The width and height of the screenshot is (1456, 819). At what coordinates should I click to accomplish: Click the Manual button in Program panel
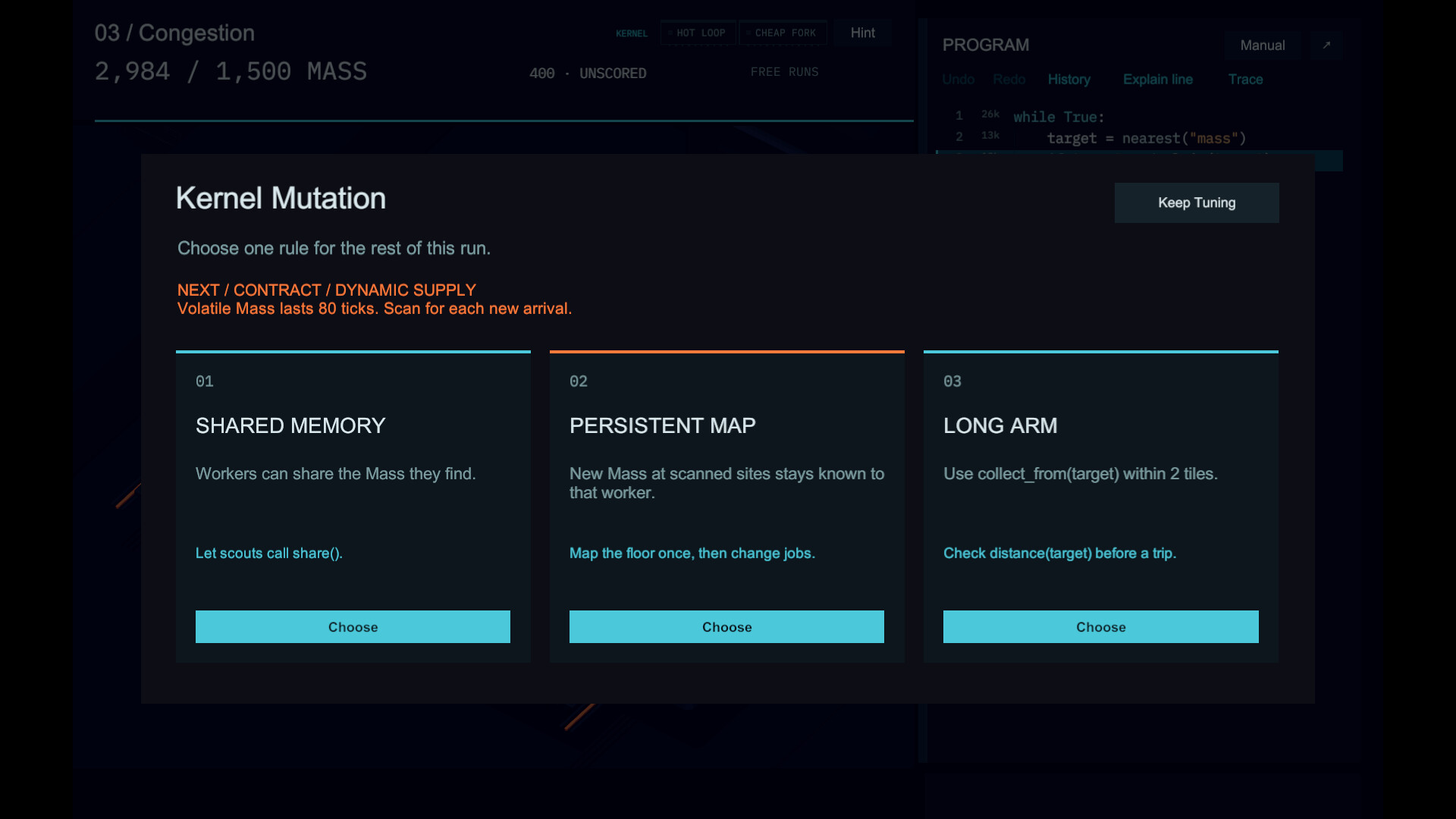tap(1263, 45)
